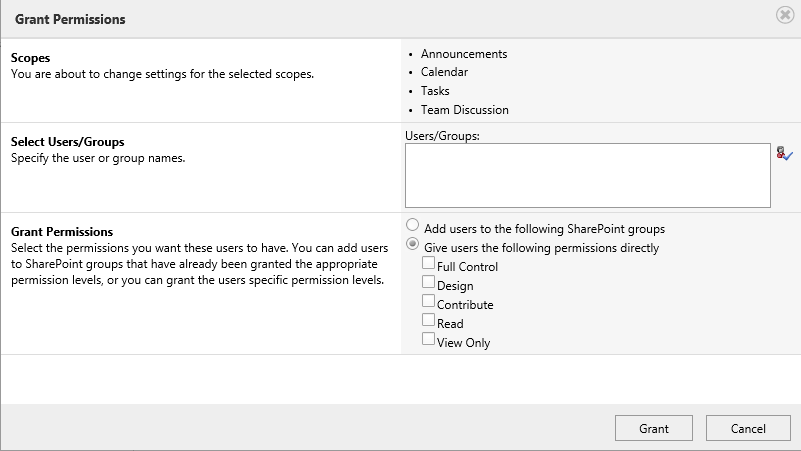This screenshot has width=801, height=451.
Task: Close the Grant Permissions dialog
Action: pyautogui.click(x=785, y=15)
